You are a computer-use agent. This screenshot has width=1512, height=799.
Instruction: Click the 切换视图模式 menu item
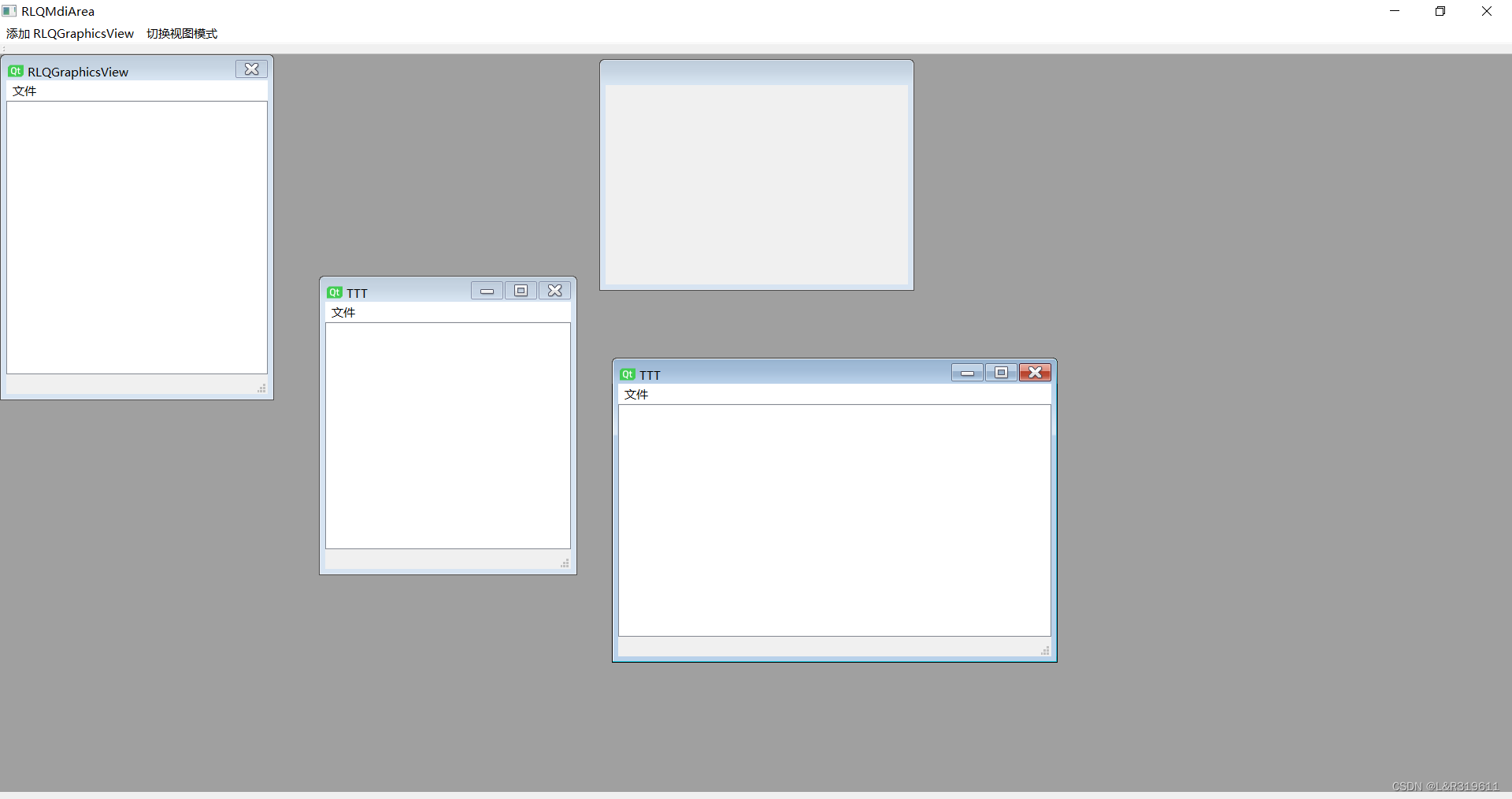182,33
